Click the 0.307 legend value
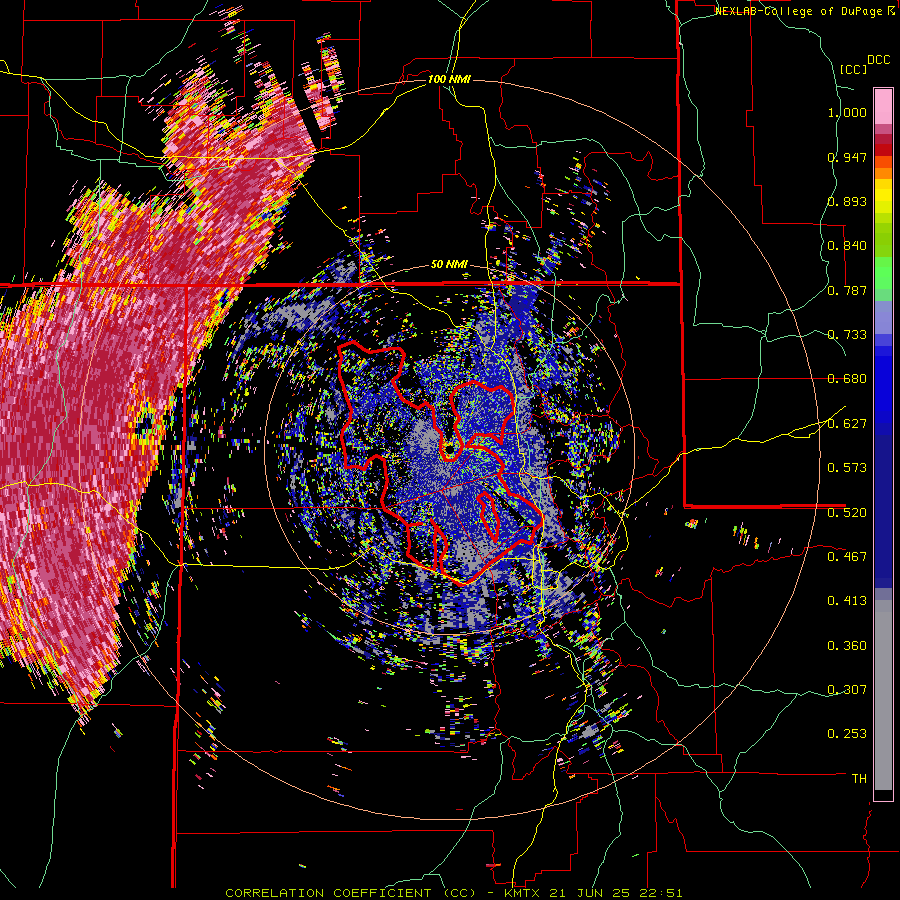This screenshot has width=900, height=900. (847, 690)
